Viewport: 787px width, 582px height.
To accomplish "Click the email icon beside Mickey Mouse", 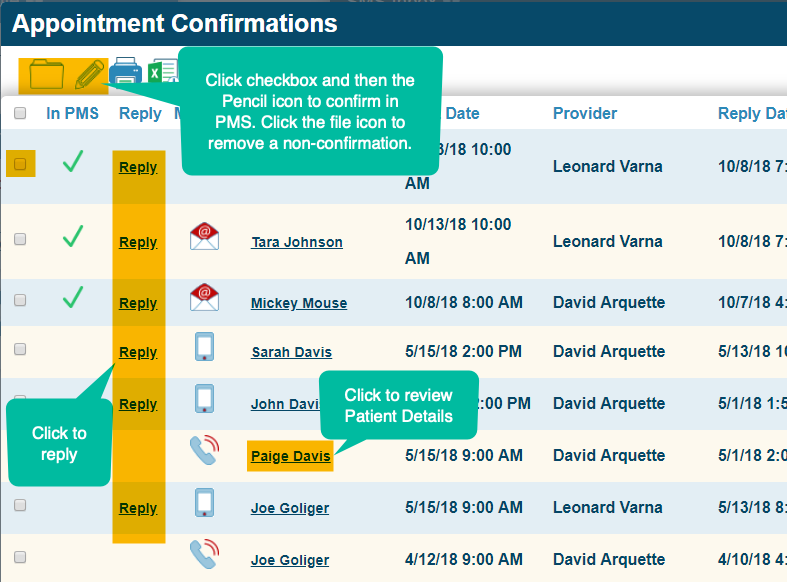I will point(205,298).
